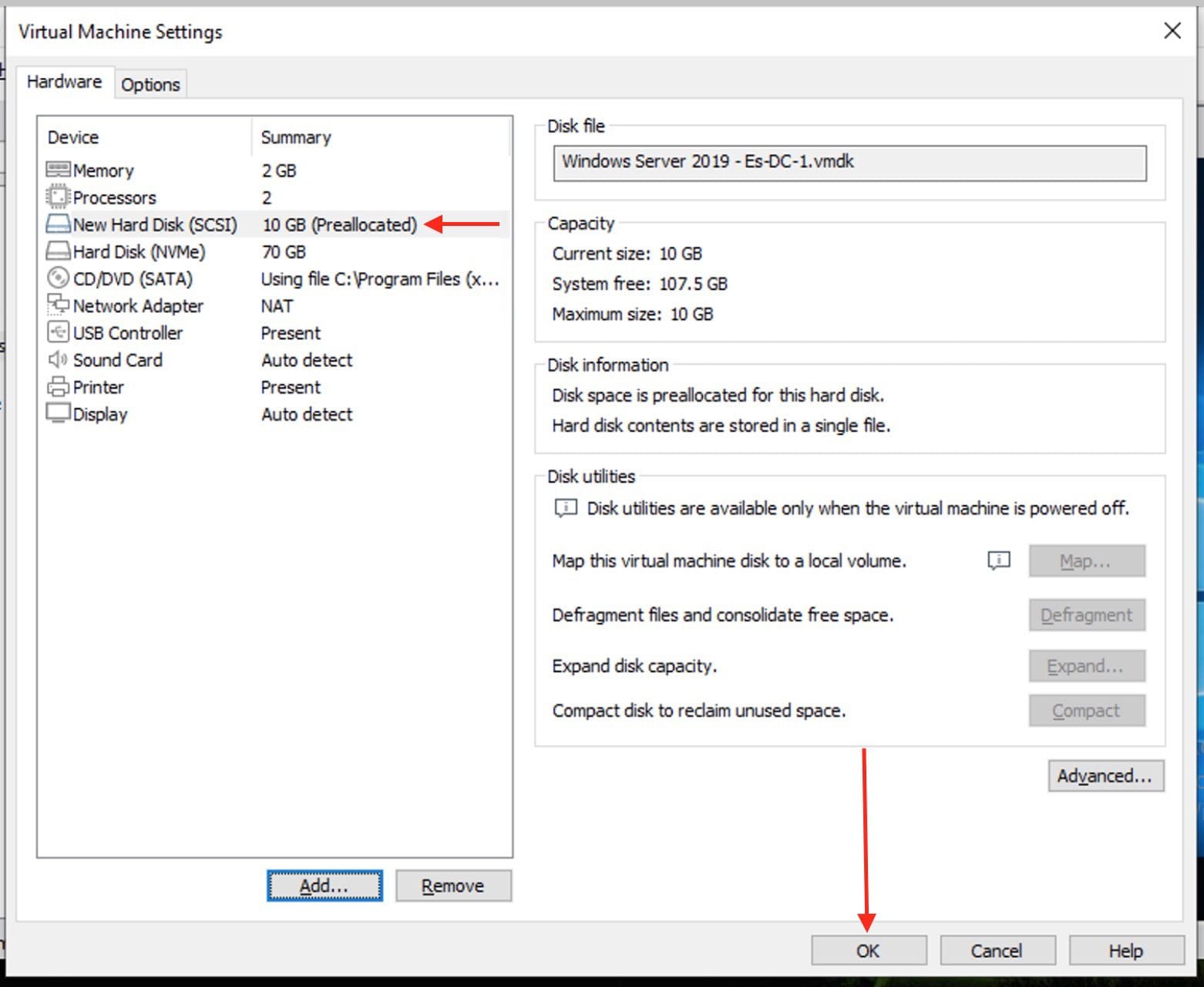Screen dimensions: 1204x987
Task: Select the Display monitor icon
Action: click(58, 414)
